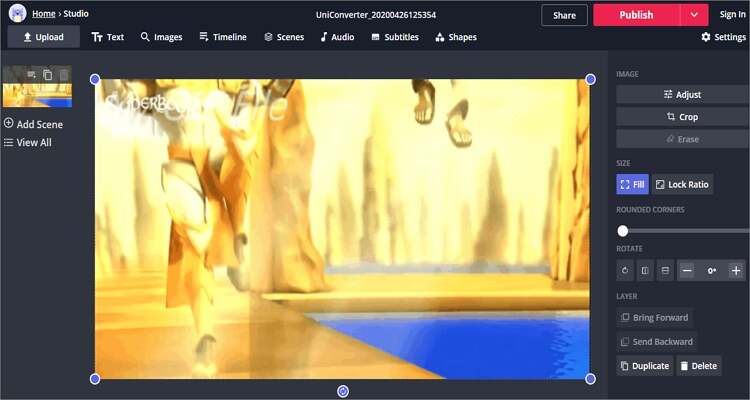Click the red Publish button
Image resolution: width=750 pixels, height=400 pixels.
click(x=636, y=15)
